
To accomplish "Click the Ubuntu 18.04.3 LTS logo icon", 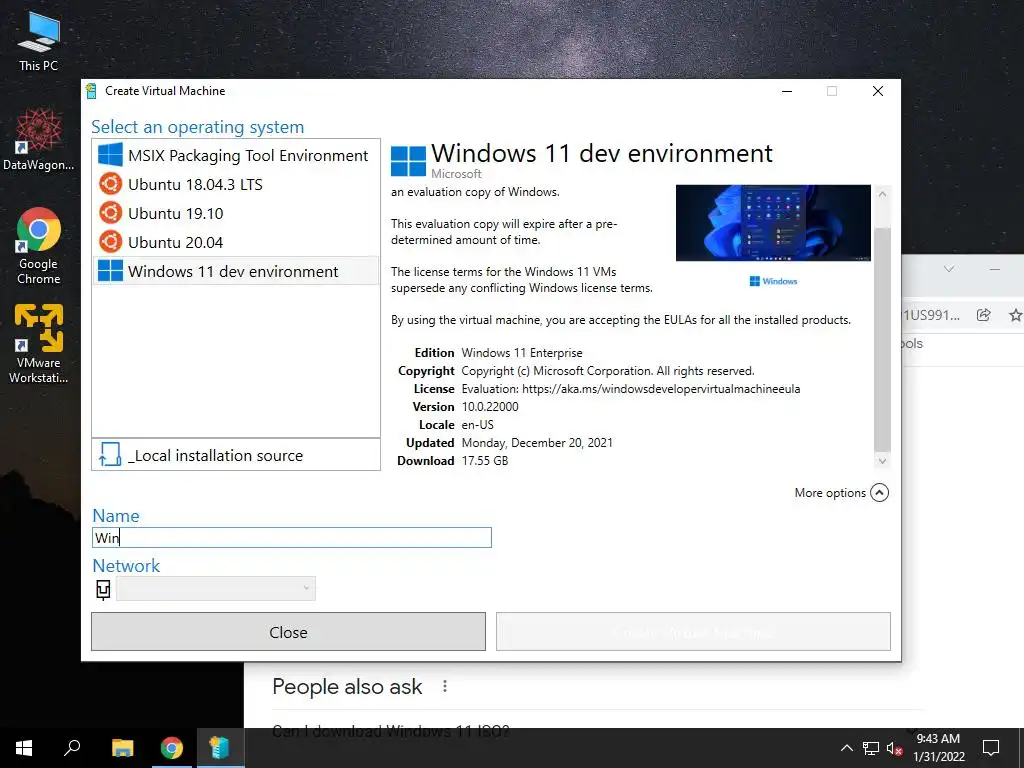I will click(110, 184).
